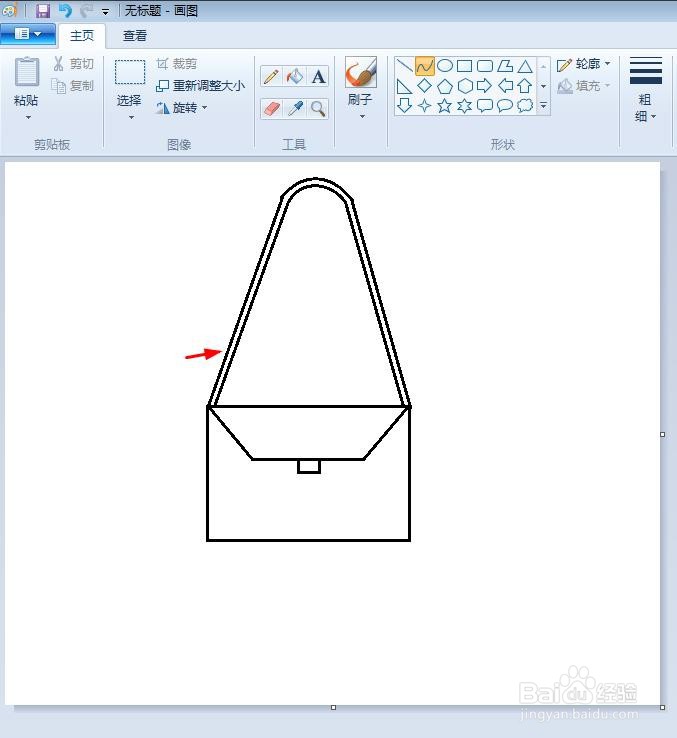Click the Save icon in title bar
The image size is (677, 738).
click(x=43, y=10)
